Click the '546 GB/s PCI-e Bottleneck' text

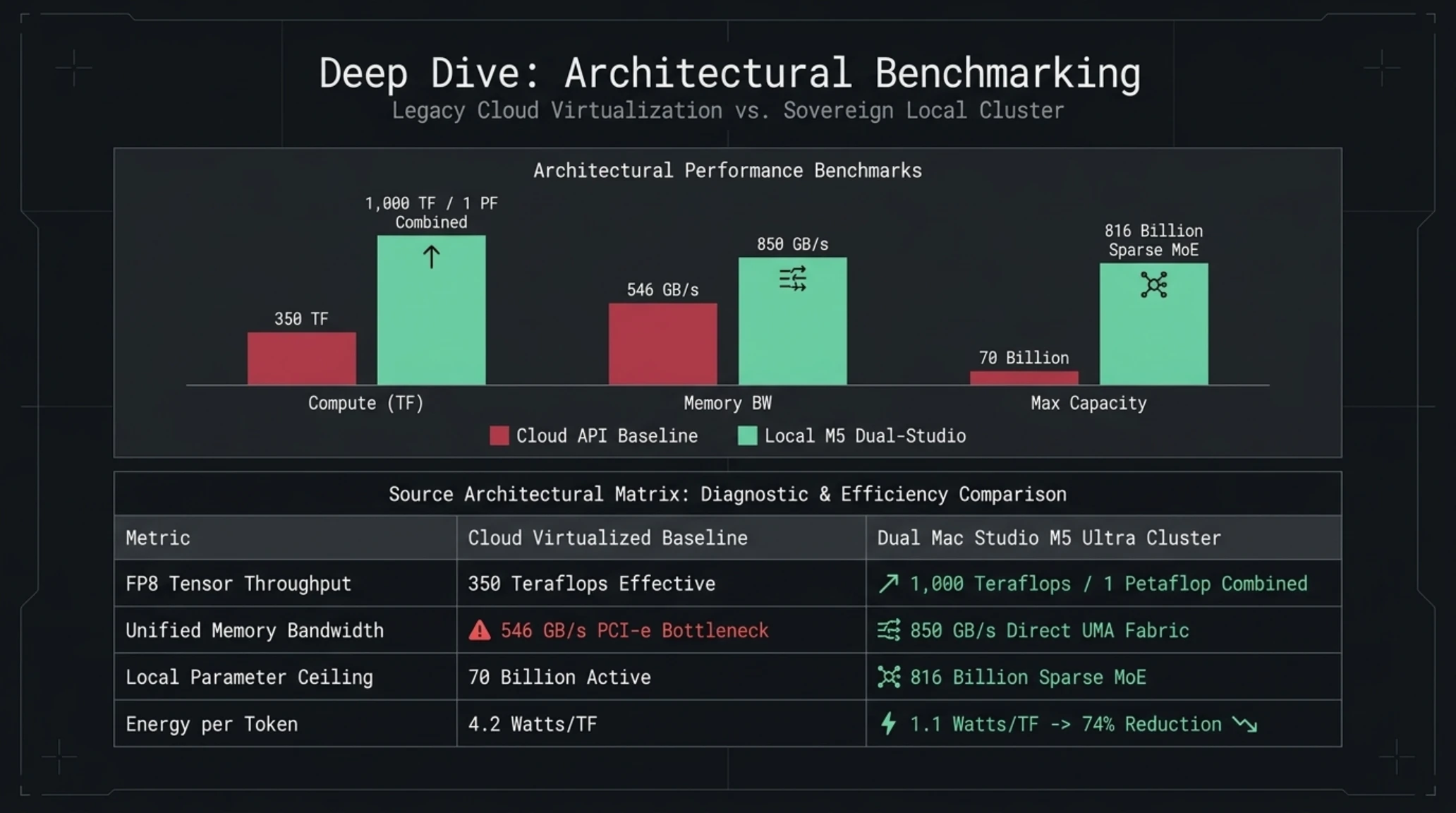(634, 630)
